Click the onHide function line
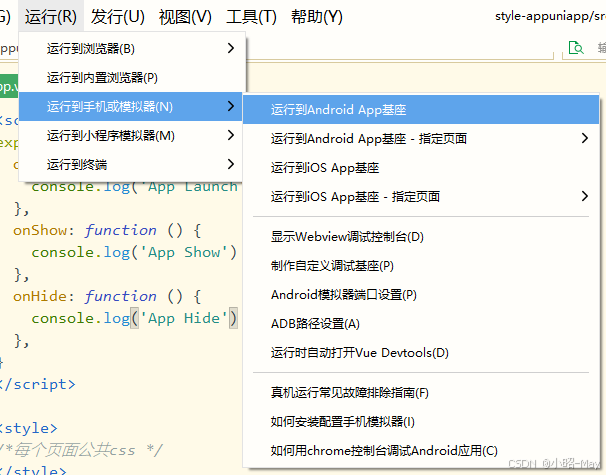Screen dimensions: 606x475 (107, 296)
